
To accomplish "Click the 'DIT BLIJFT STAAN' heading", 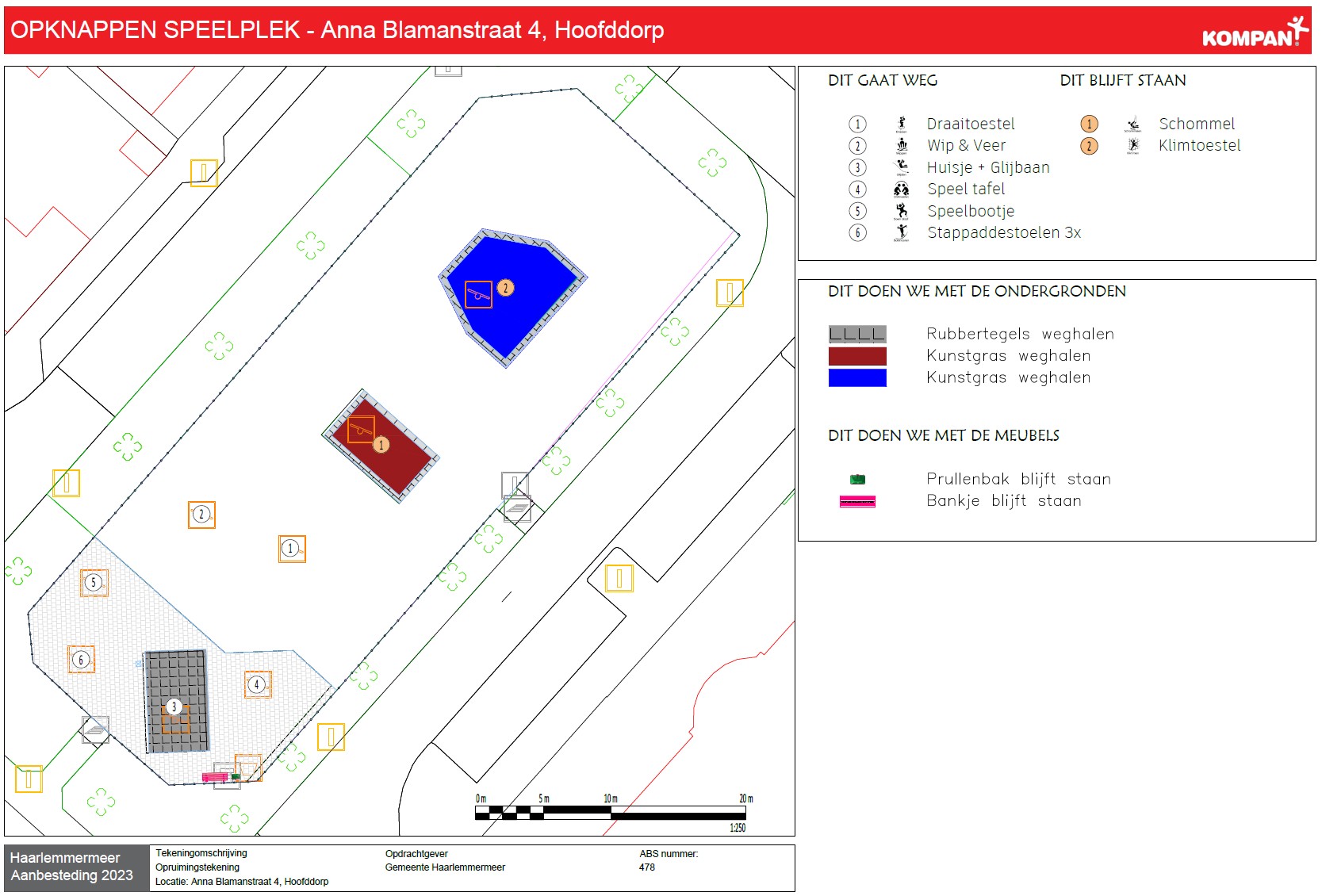I will [x=1123, y=80].
